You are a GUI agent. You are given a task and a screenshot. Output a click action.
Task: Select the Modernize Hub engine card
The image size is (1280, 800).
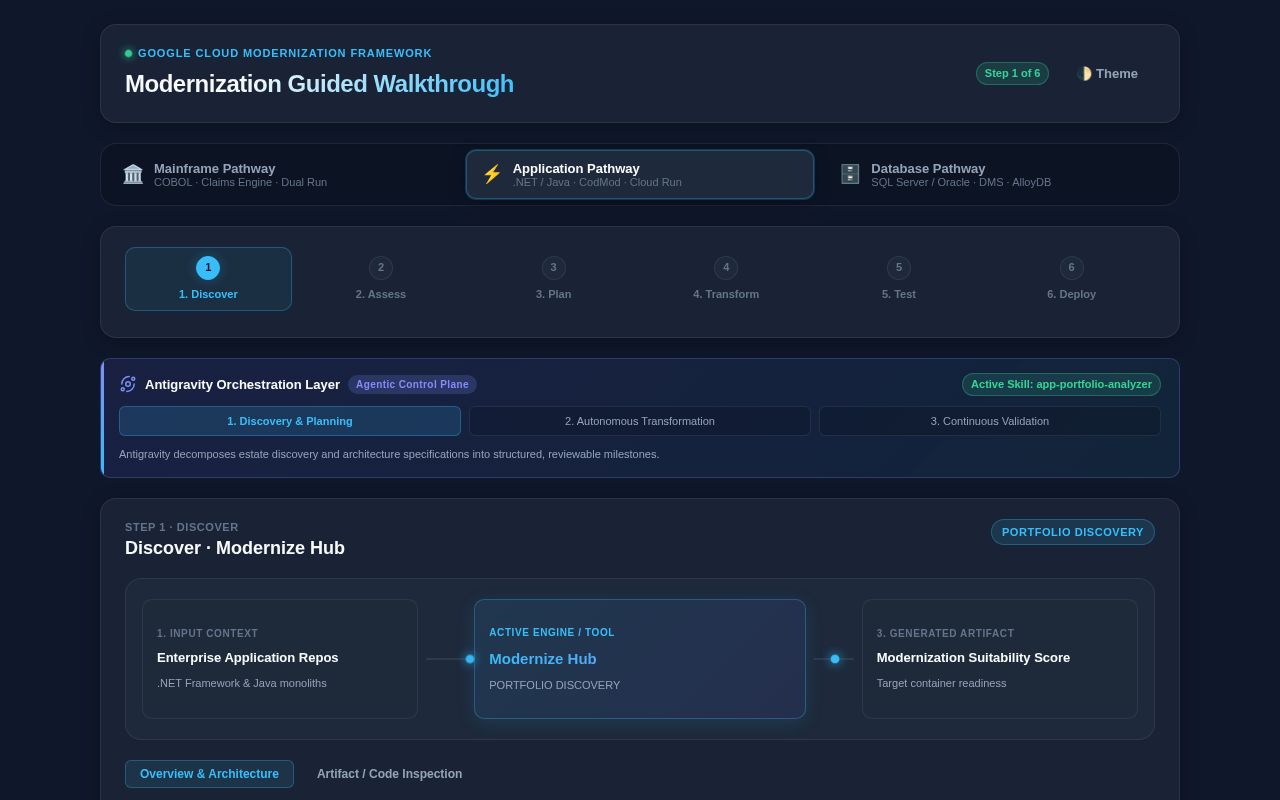[640, 659]
